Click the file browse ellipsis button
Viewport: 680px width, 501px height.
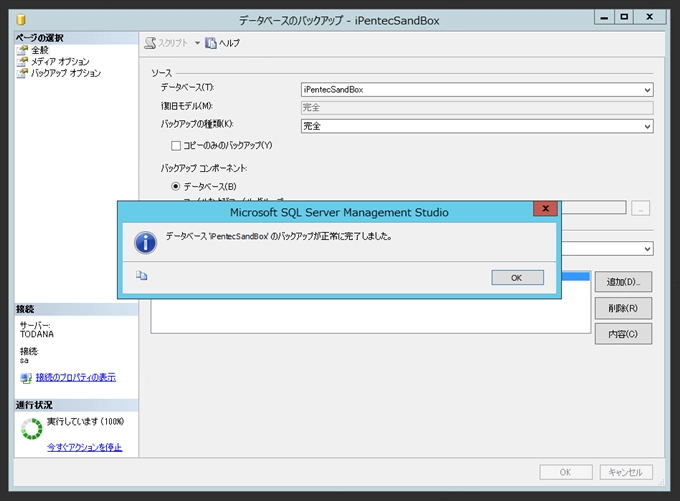[x=641, y=208]
